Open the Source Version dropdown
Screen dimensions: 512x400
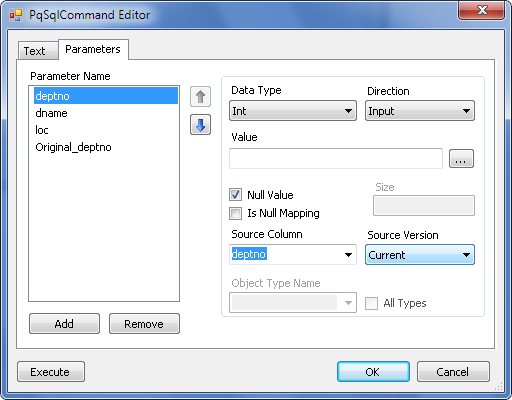420,255
